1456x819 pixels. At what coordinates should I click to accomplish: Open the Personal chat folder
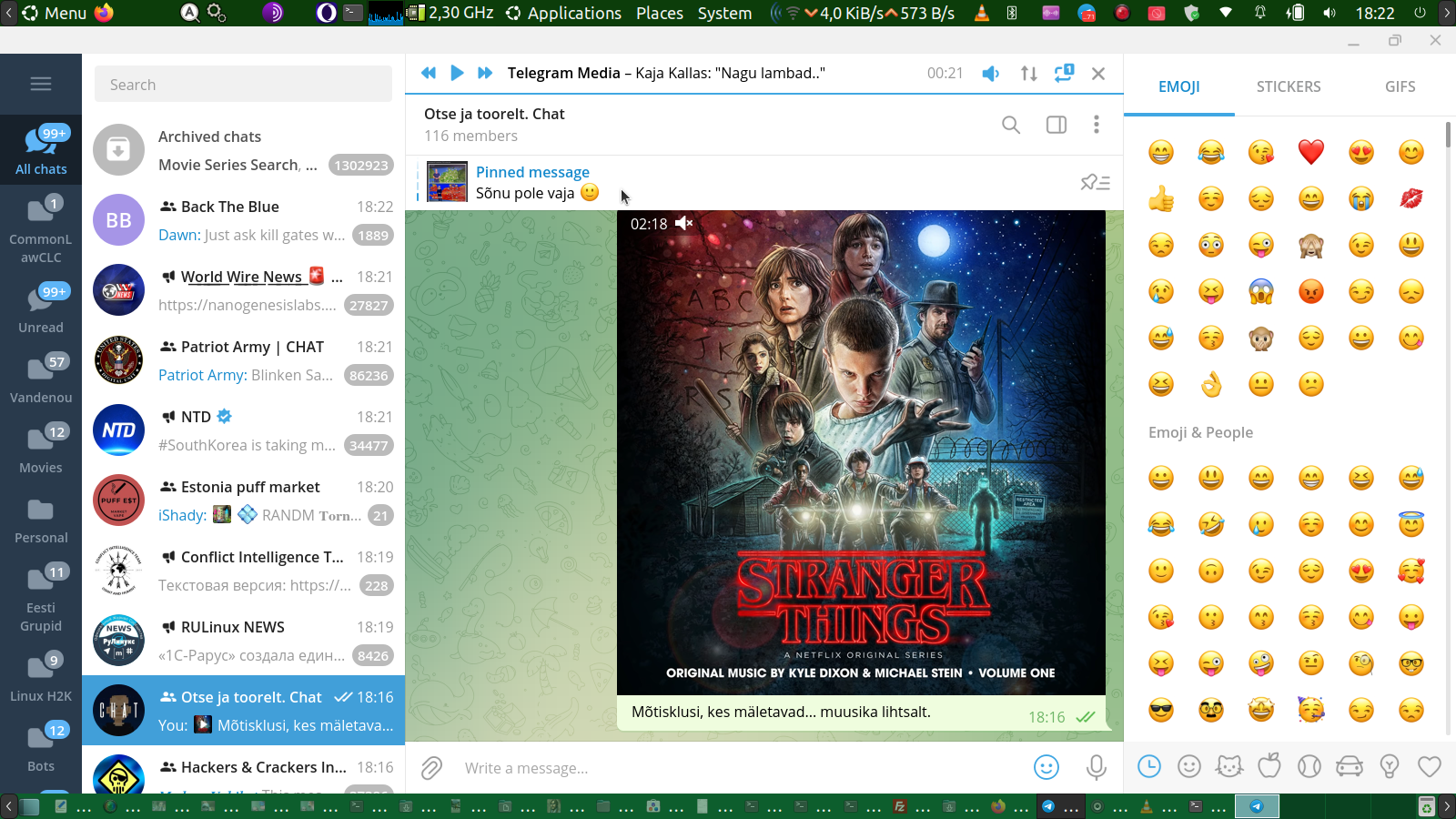(41, 519)
